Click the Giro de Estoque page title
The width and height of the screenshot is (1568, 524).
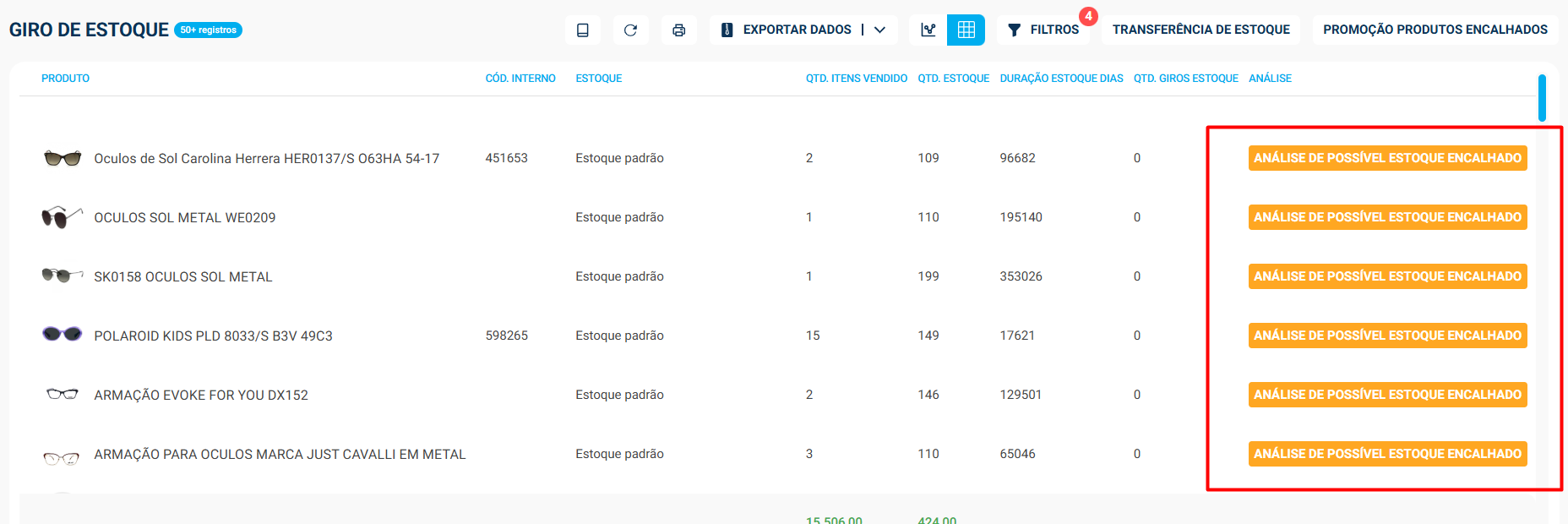point(89,30)
